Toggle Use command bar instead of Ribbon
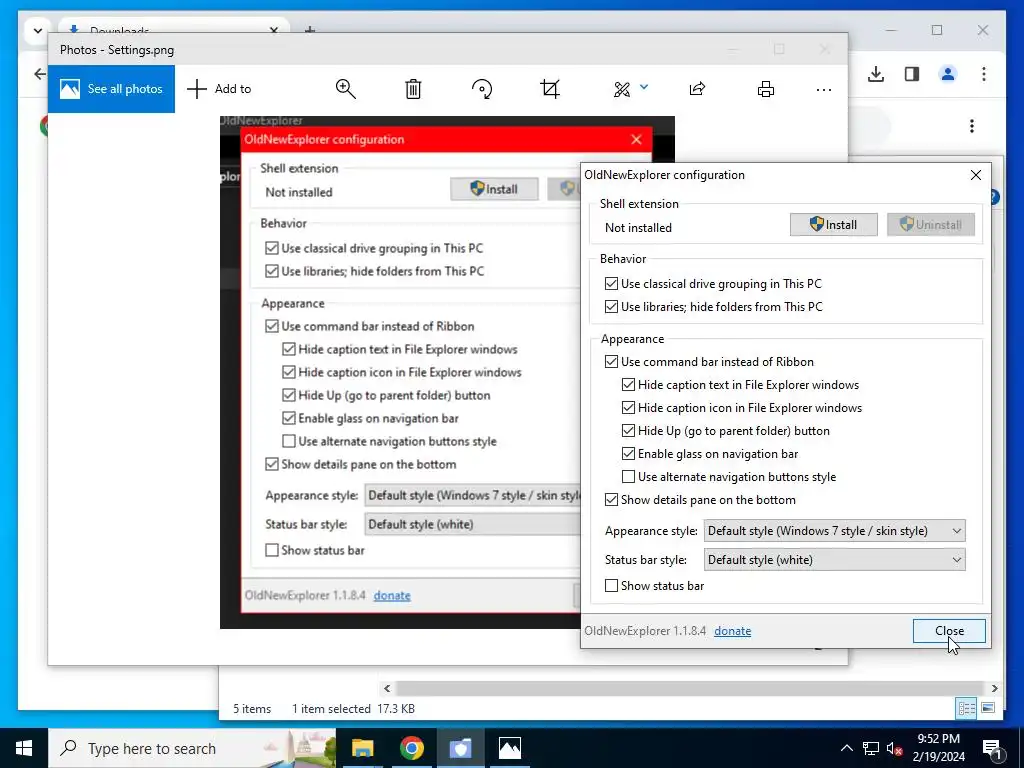The width and height of the screenshot is (1024, 768). [611, 362]
